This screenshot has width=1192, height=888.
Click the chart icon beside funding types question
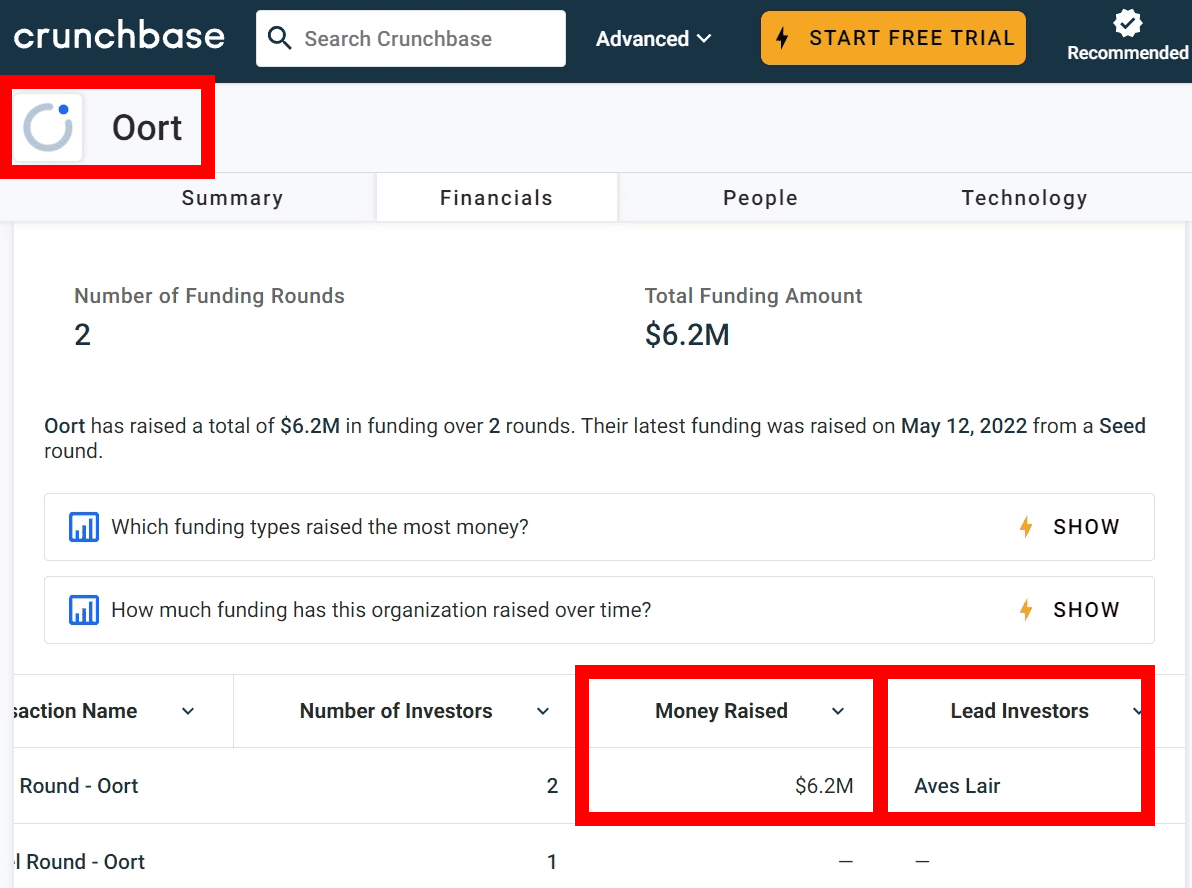(84, 527)
